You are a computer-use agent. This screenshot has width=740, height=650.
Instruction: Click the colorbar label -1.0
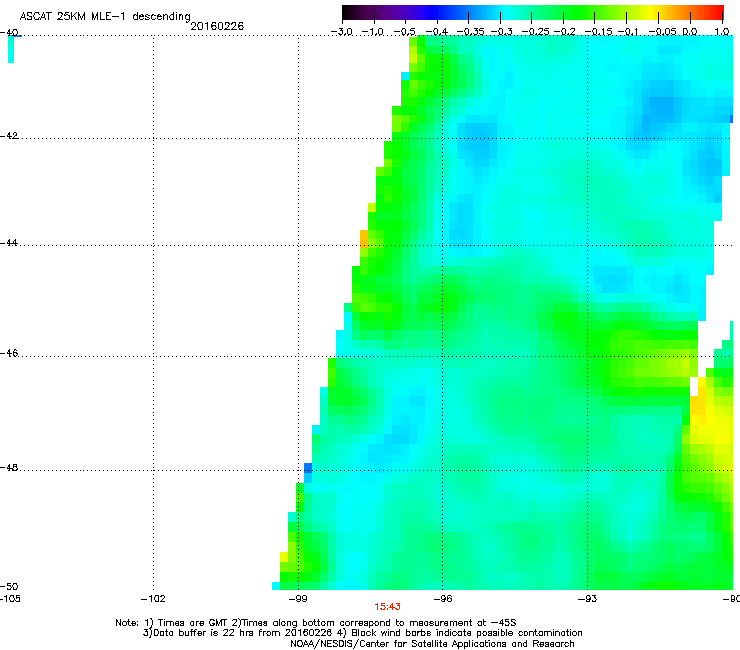(x=373, y=32)
